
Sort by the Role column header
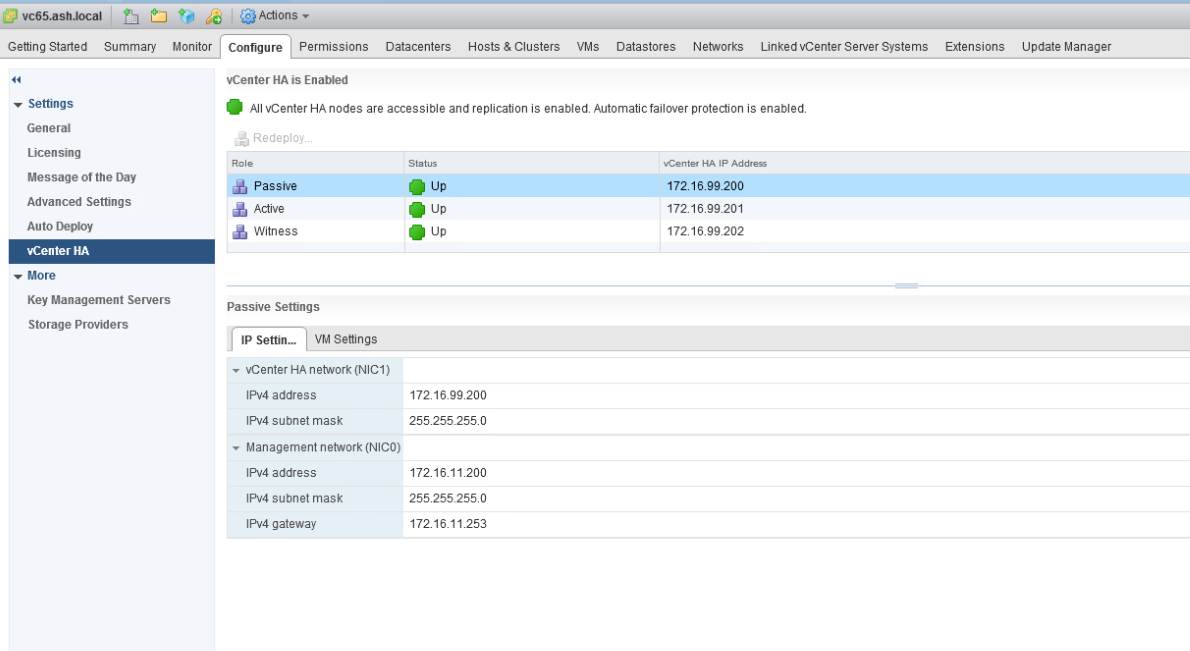315,163
